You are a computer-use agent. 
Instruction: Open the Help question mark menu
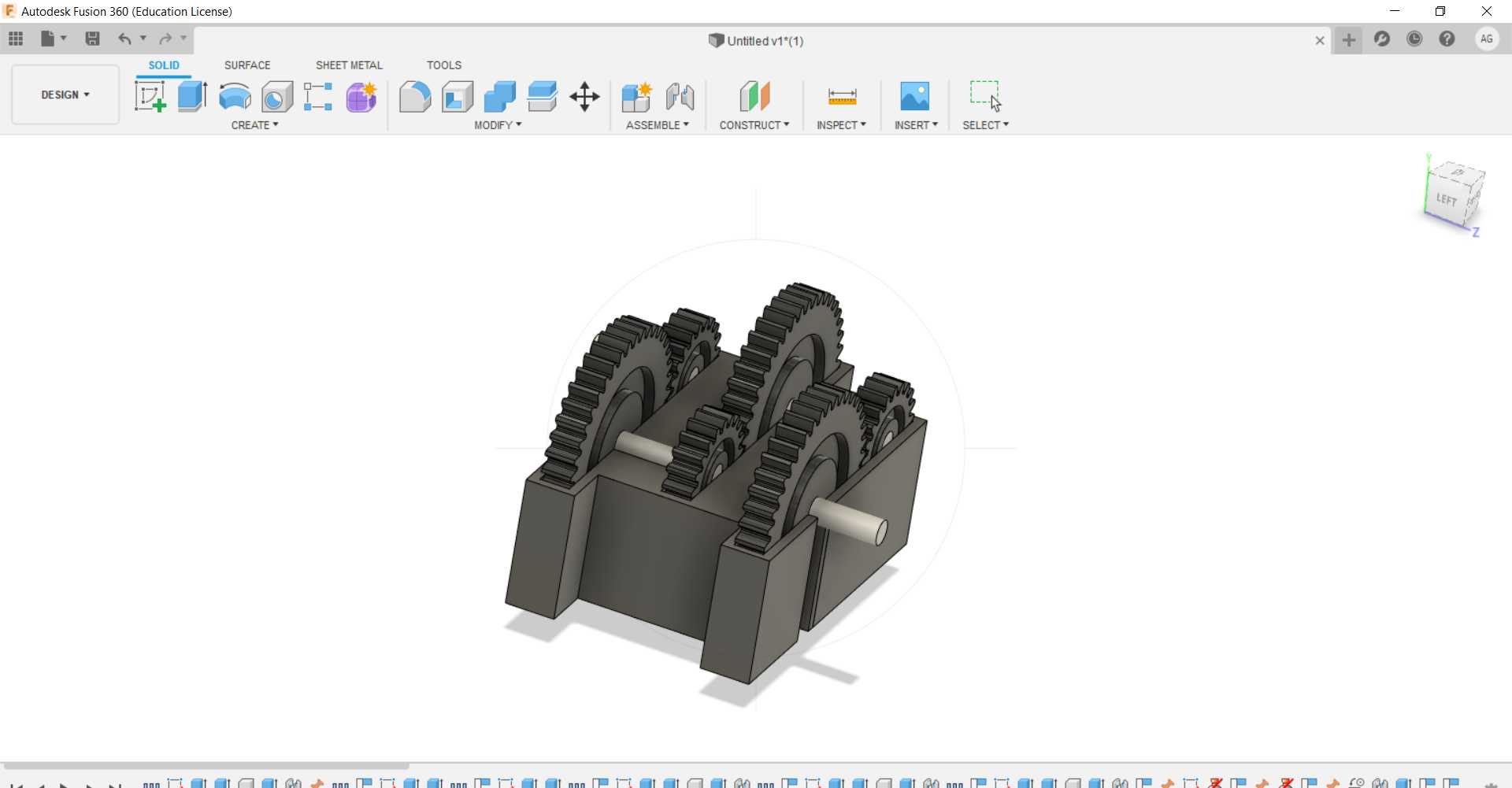point(1447,39)
